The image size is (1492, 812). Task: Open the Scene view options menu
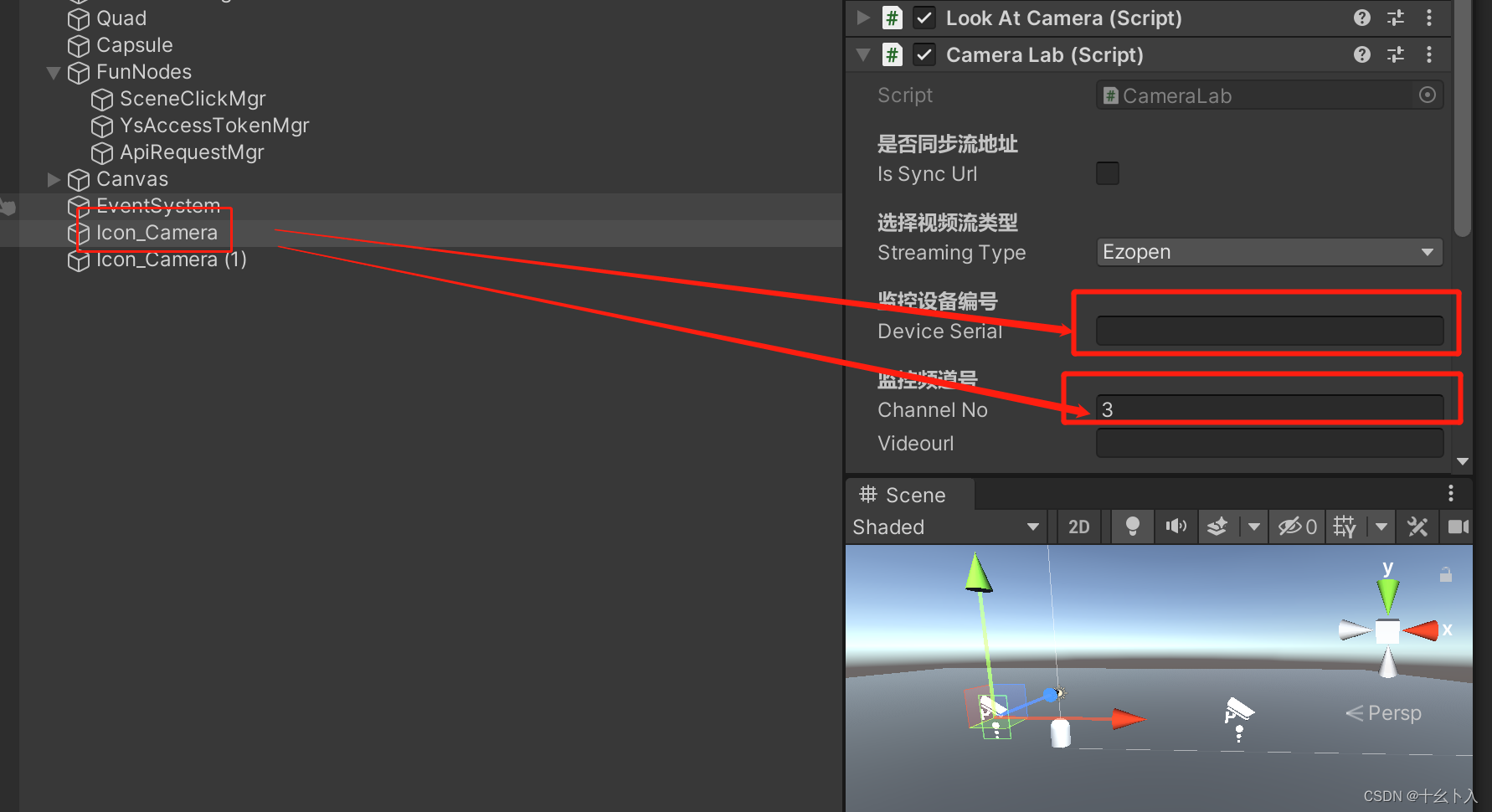coord(1451,493)
